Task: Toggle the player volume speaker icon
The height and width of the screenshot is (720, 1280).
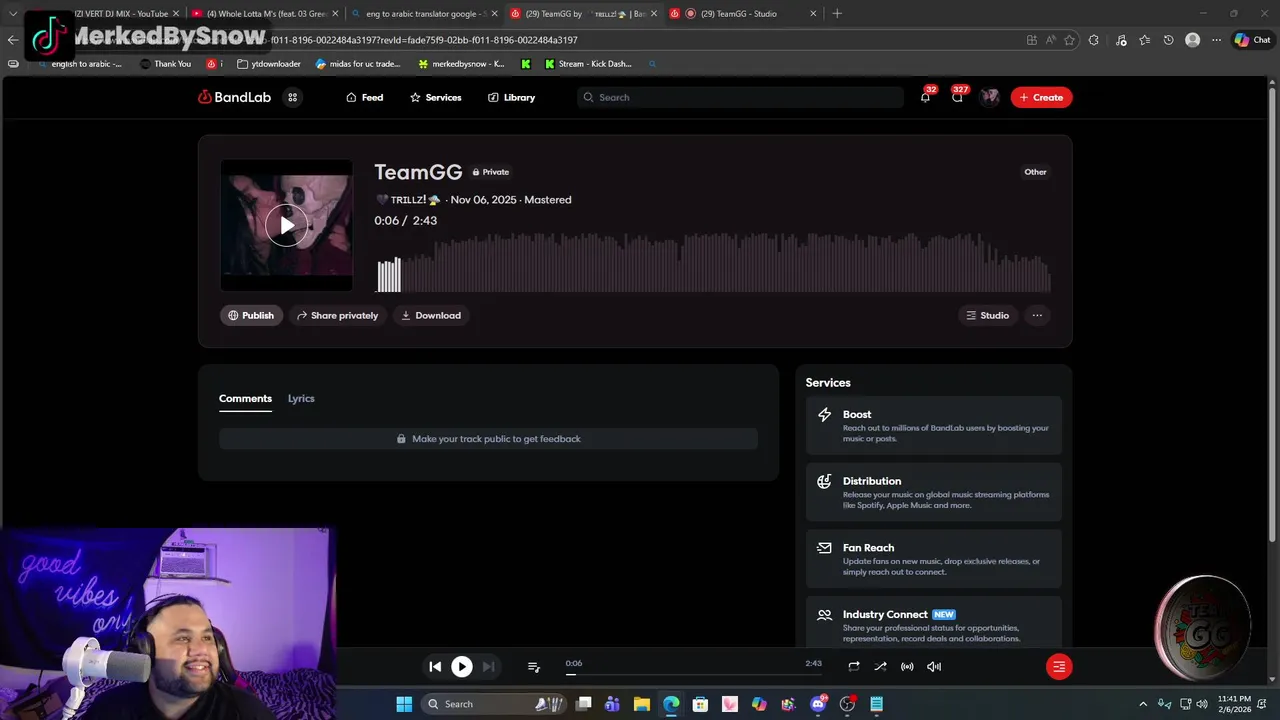Action: pos(934,666)
